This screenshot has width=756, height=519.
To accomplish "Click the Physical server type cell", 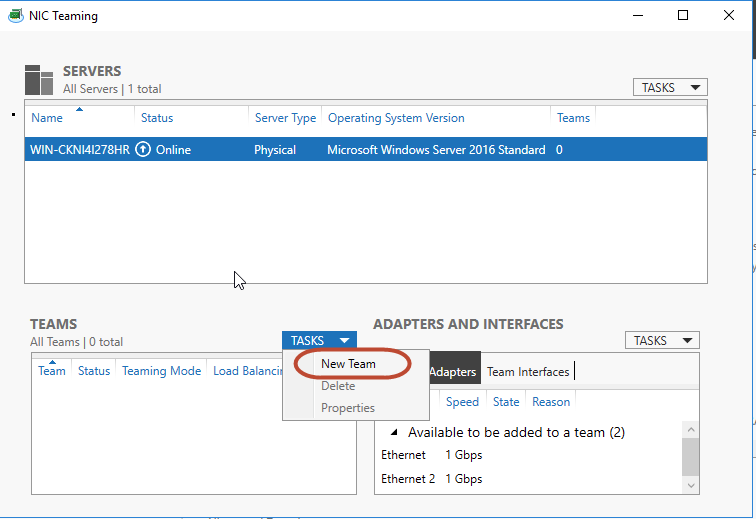I will tap(275, 150).
